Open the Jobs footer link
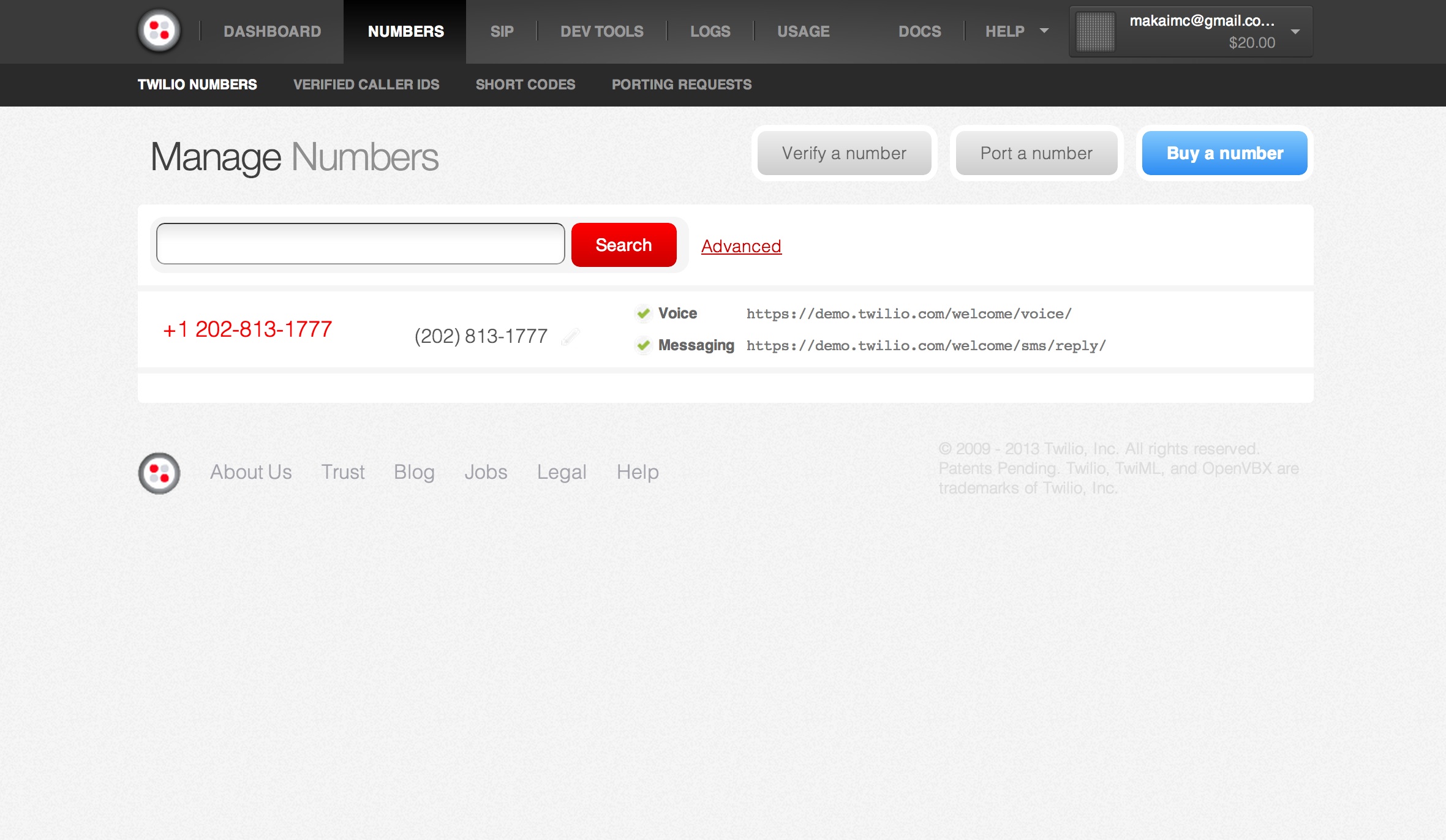 click(486, 472)
